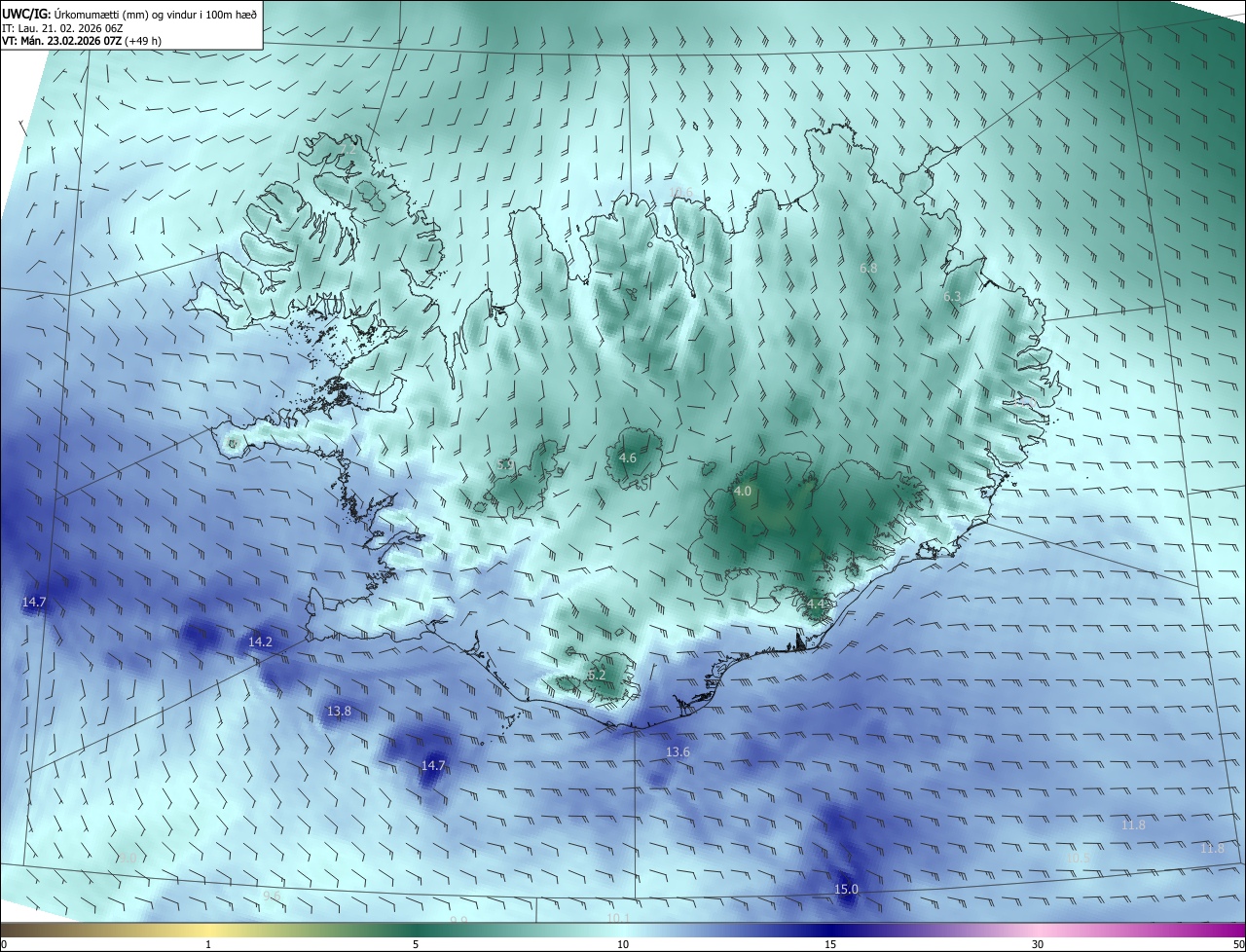
Task: Click the 6.8 value in northeast Iceland
Action: coord(869,268)
